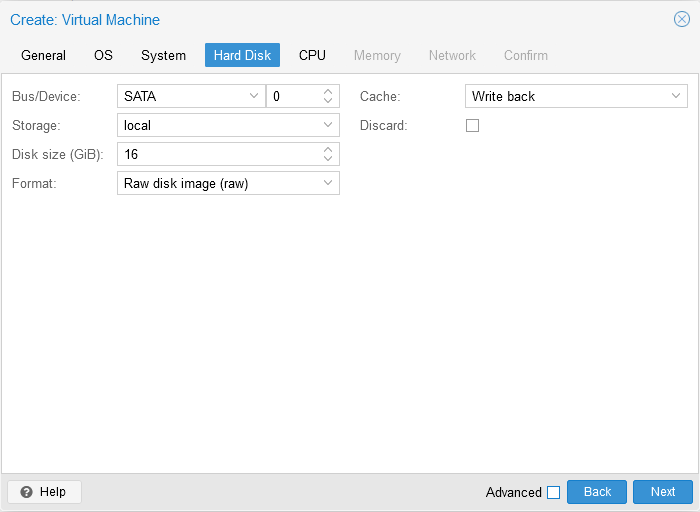Increment the device number spinner

click(328, 91)
